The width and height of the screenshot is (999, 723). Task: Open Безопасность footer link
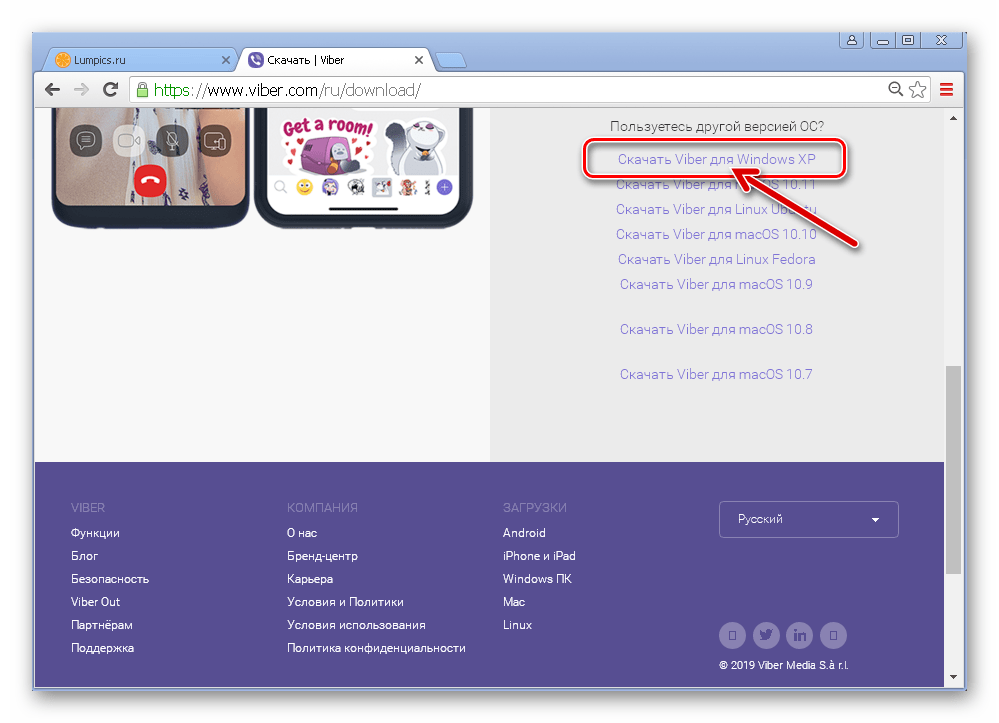(x=110, y=579)
